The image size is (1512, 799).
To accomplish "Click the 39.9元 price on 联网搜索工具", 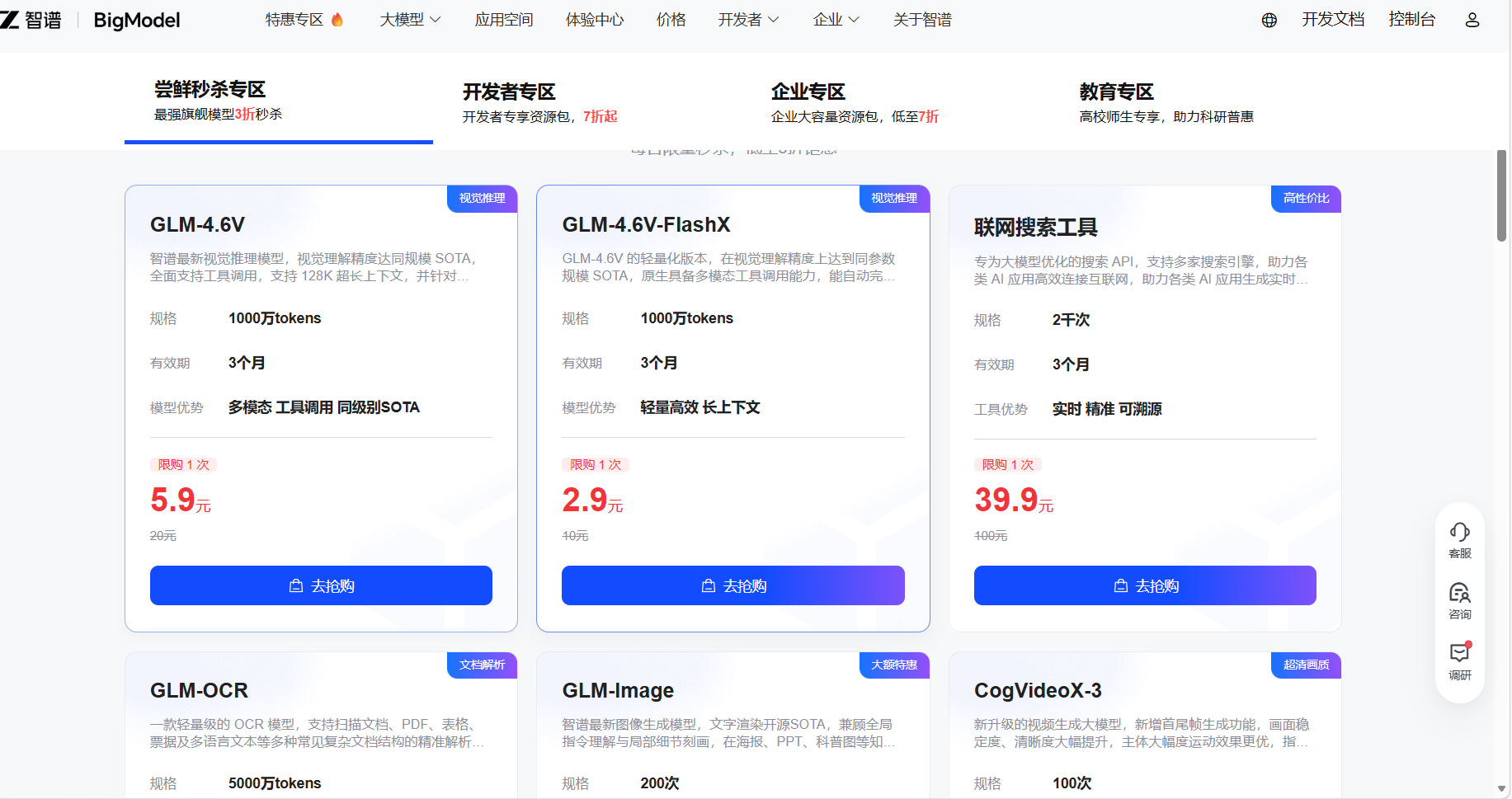I will (x=1014, y=500).
